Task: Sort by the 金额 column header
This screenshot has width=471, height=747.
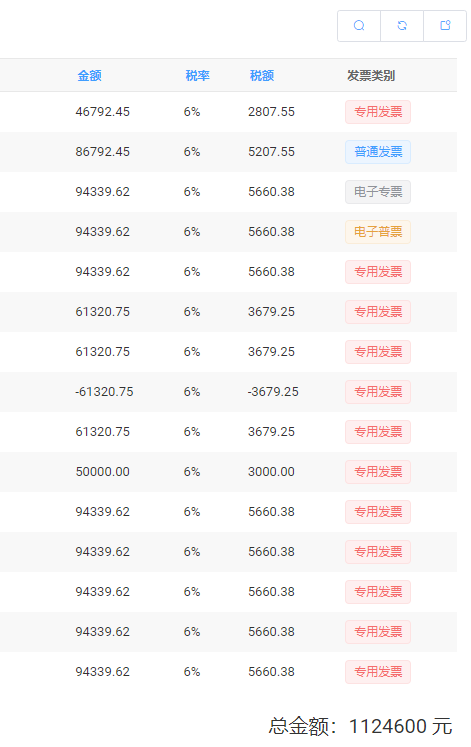Action: point(90,76)
